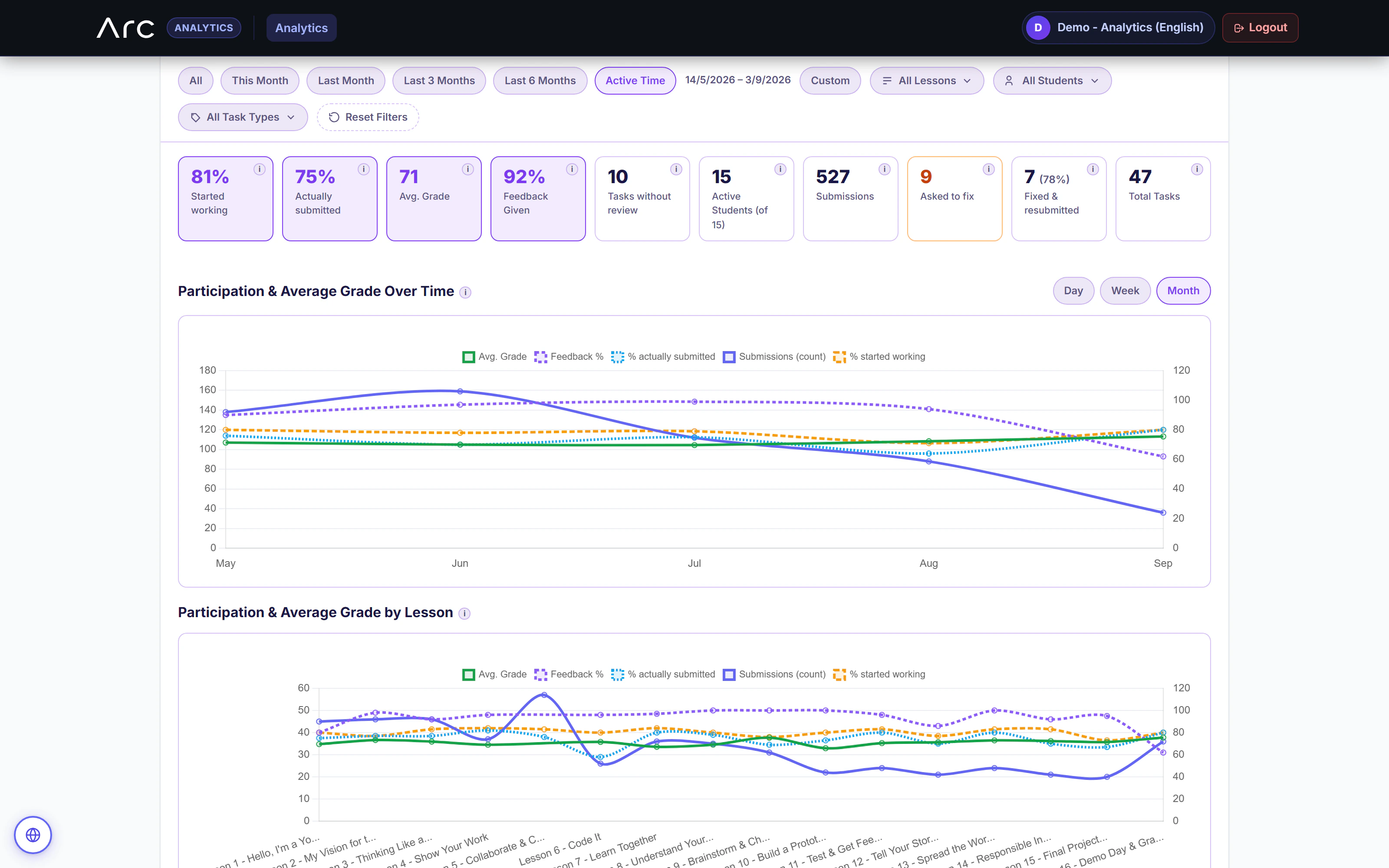Screen dimensions: 1389x868
Task: Filter by This Month
Action: [260, 81]
